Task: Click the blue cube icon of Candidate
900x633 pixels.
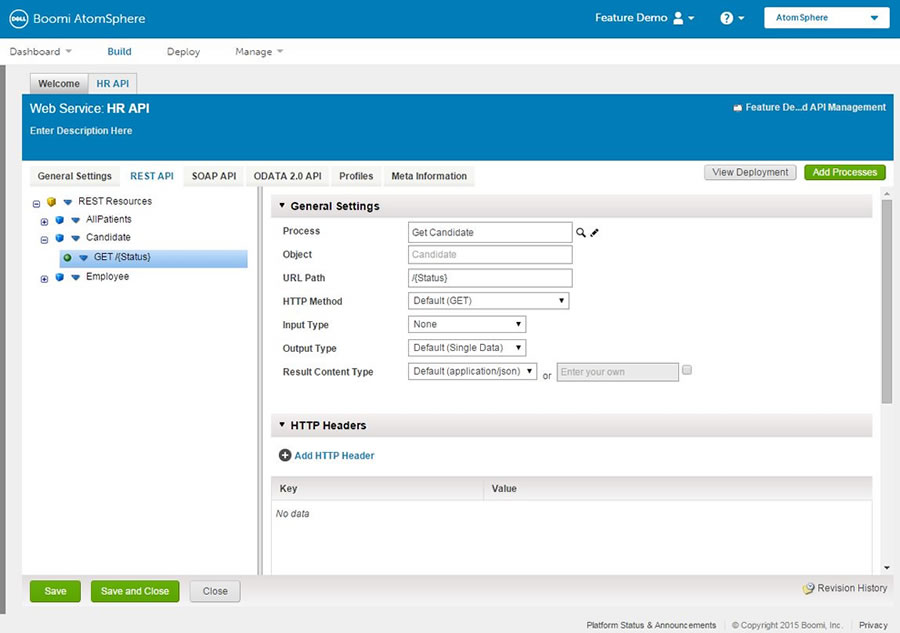Action: pyautogui.click(x=59, y=238)
